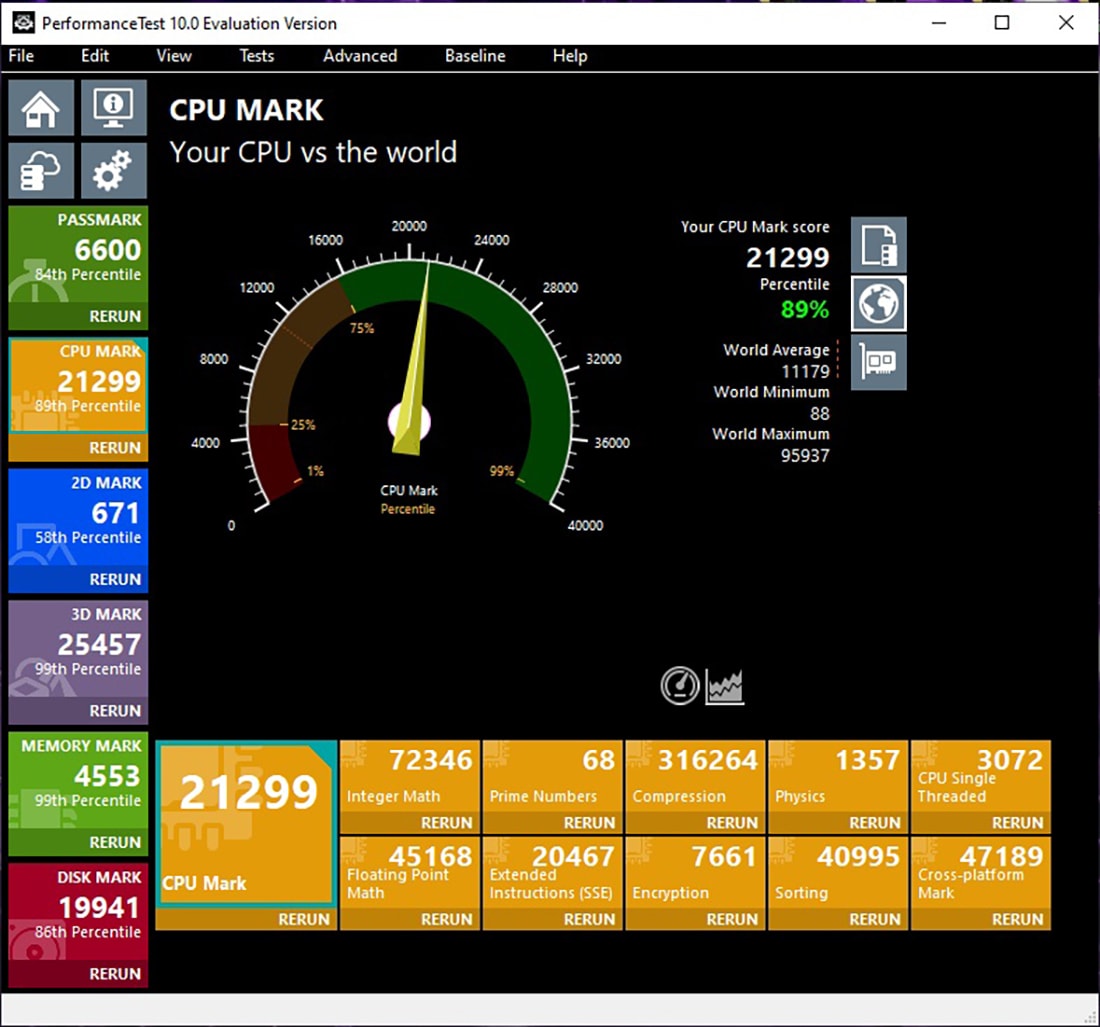The image size is (1100, 1027).
Task: Select the 3D Mark tile
Action: point(78,650)
